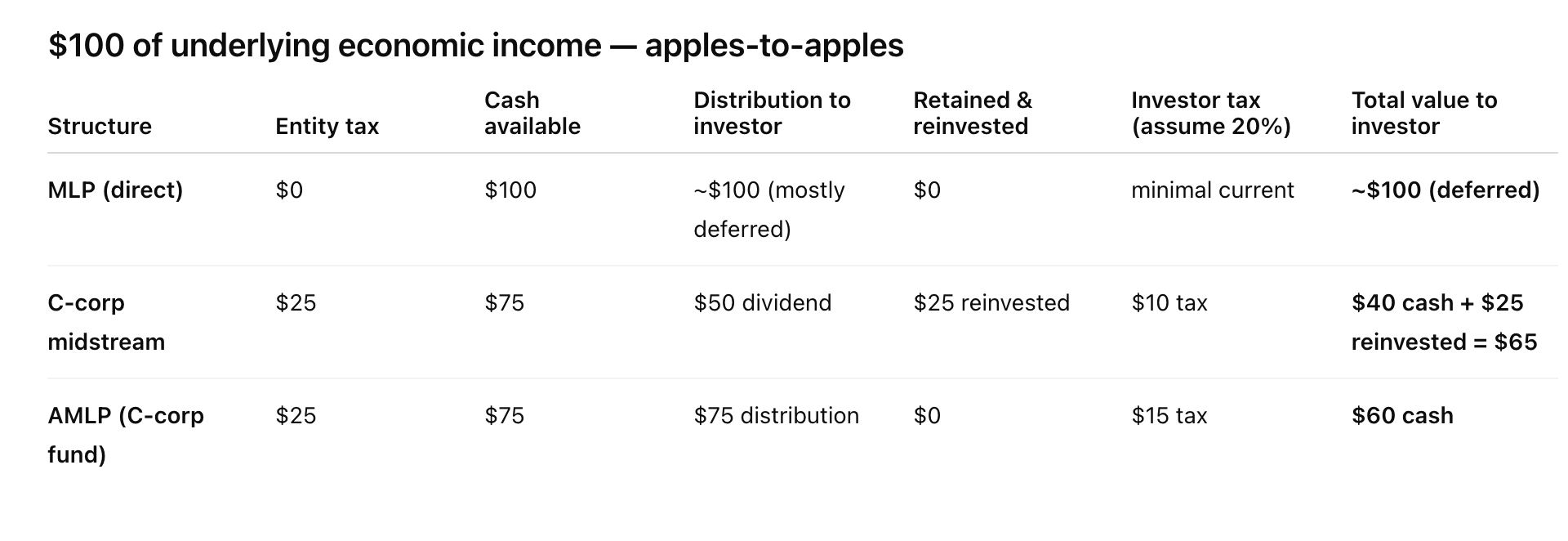Image resolution: width=1568 pixels, height=541 pixels.
Task: Click the Distribution to investor column header
Action: click(x=772, y=113)
